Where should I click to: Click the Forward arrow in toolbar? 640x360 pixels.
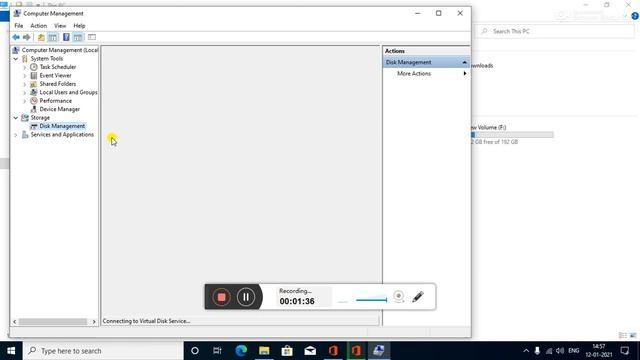click(x=27, y=37)
